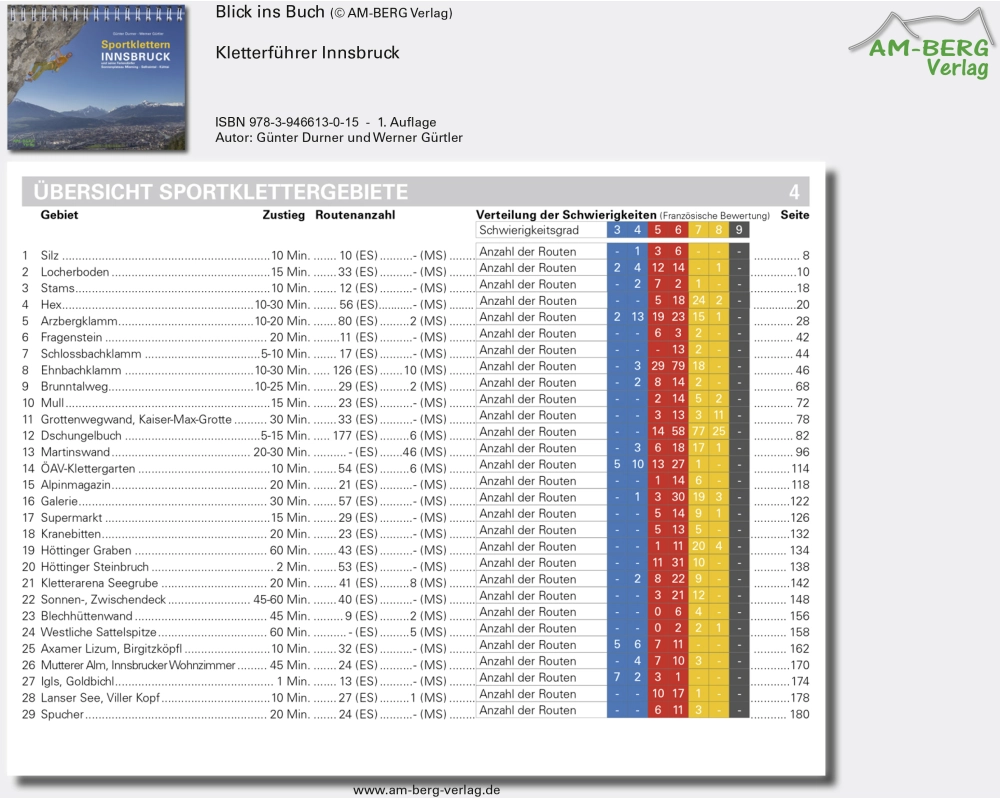Click the yellow grade 7 header cell
This screenshot has width=1000, height=800.
click(x=698, y=230)
